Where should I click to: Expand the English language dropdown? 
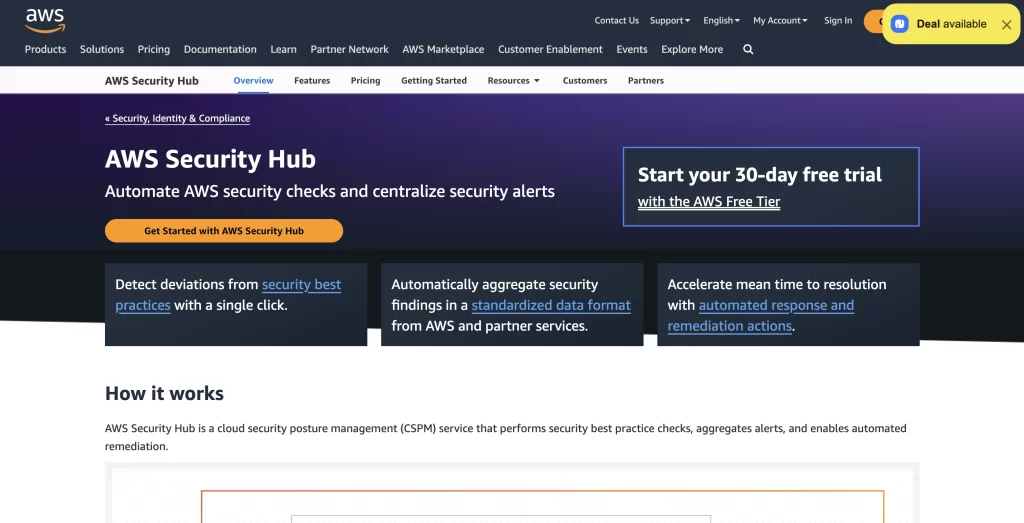721,20
